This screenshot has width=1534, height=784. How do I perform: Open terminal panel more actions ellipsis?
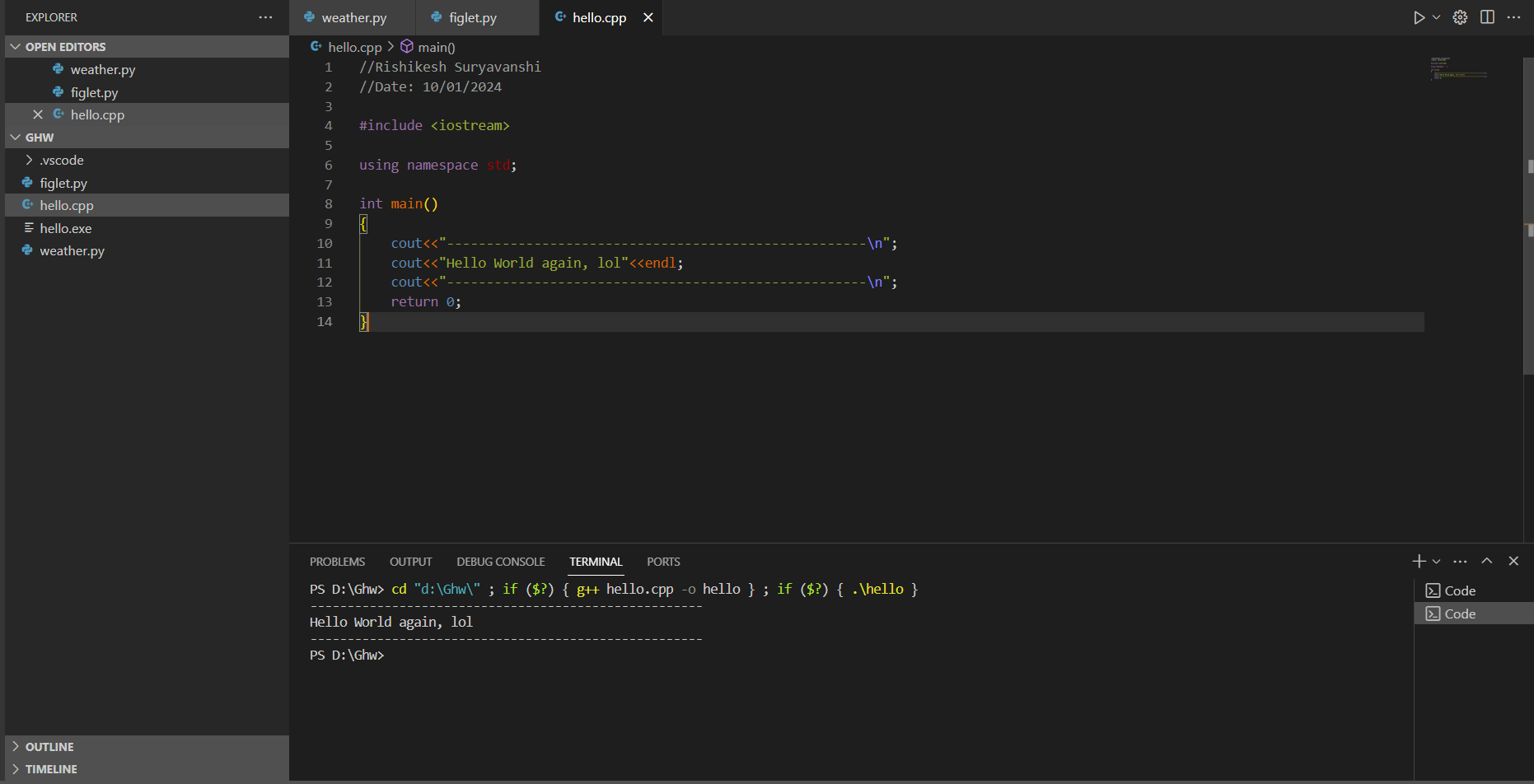point(1460,561)
